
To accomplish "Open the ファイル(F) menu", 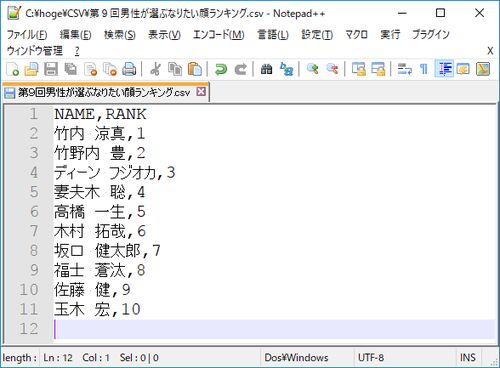I will coord(27,34).
